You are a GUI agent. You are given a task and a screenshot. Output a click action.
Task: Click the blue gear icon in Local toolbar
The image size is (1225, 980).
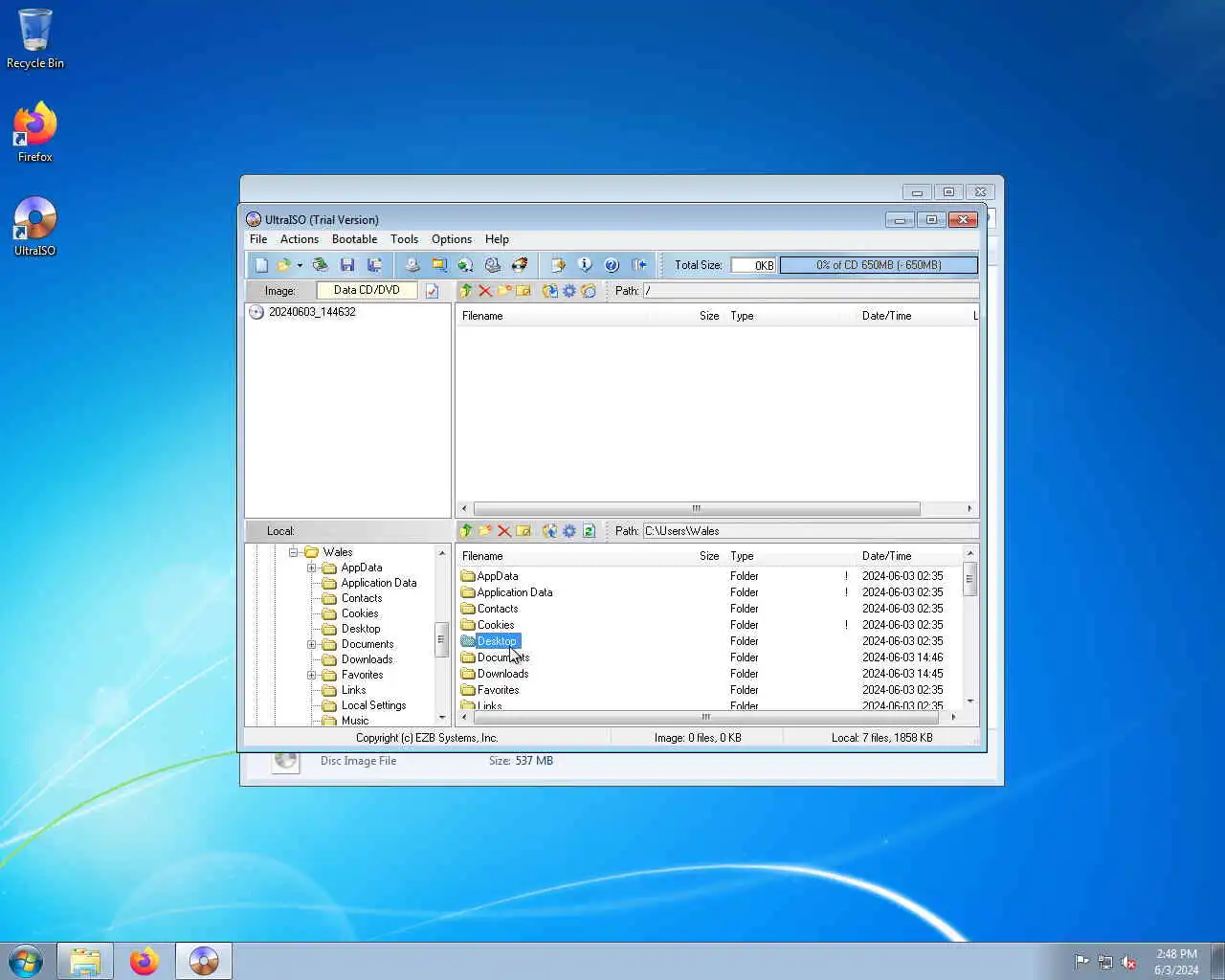tap(569, 531)
